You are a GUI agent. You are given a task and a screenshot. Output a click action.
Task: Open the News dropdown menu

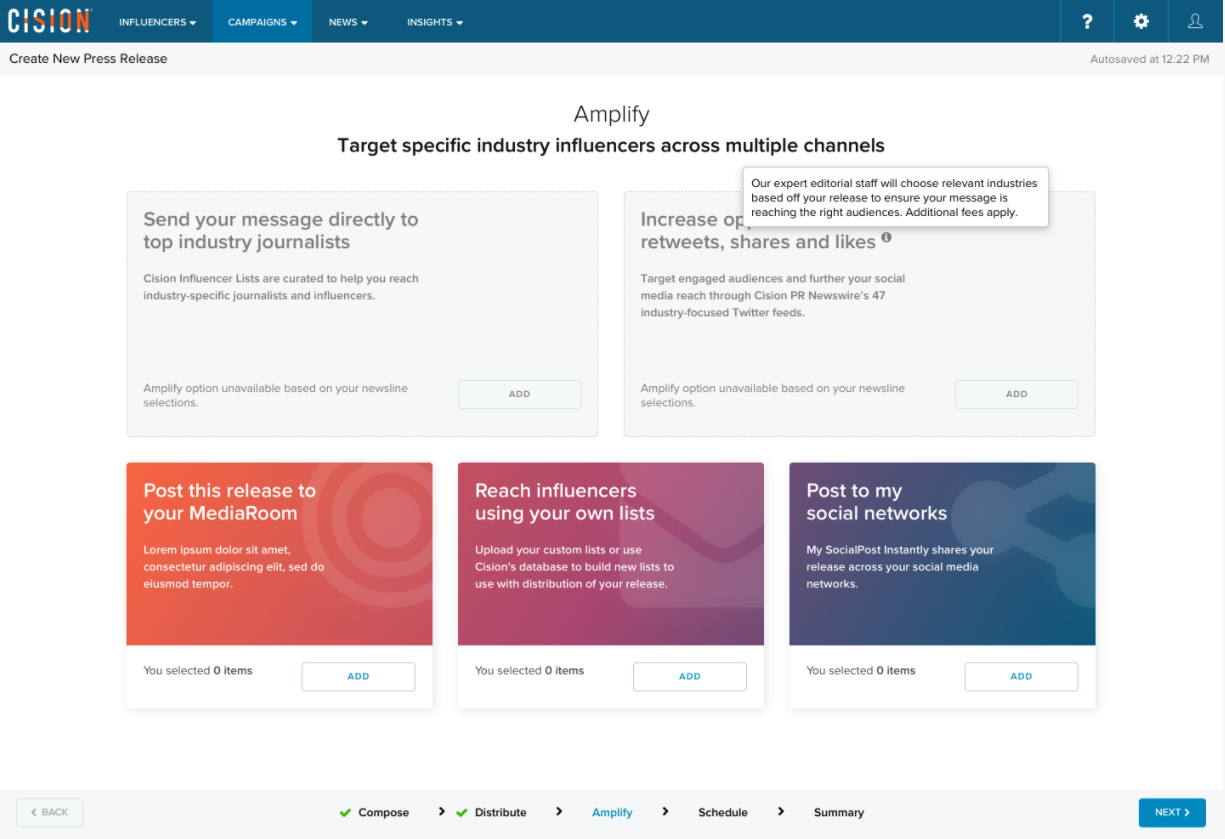348,22
